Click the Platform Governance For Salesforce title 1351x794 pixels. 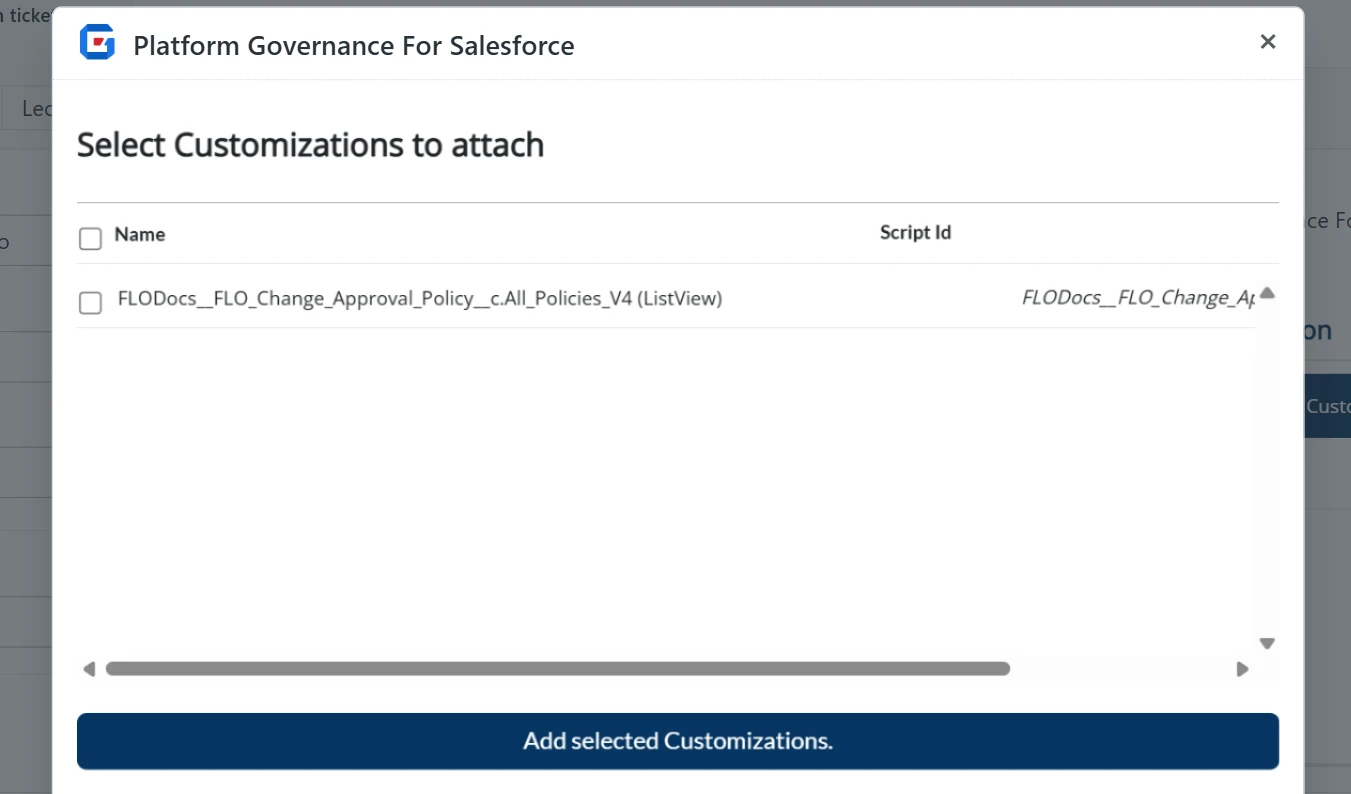[353, 45]
